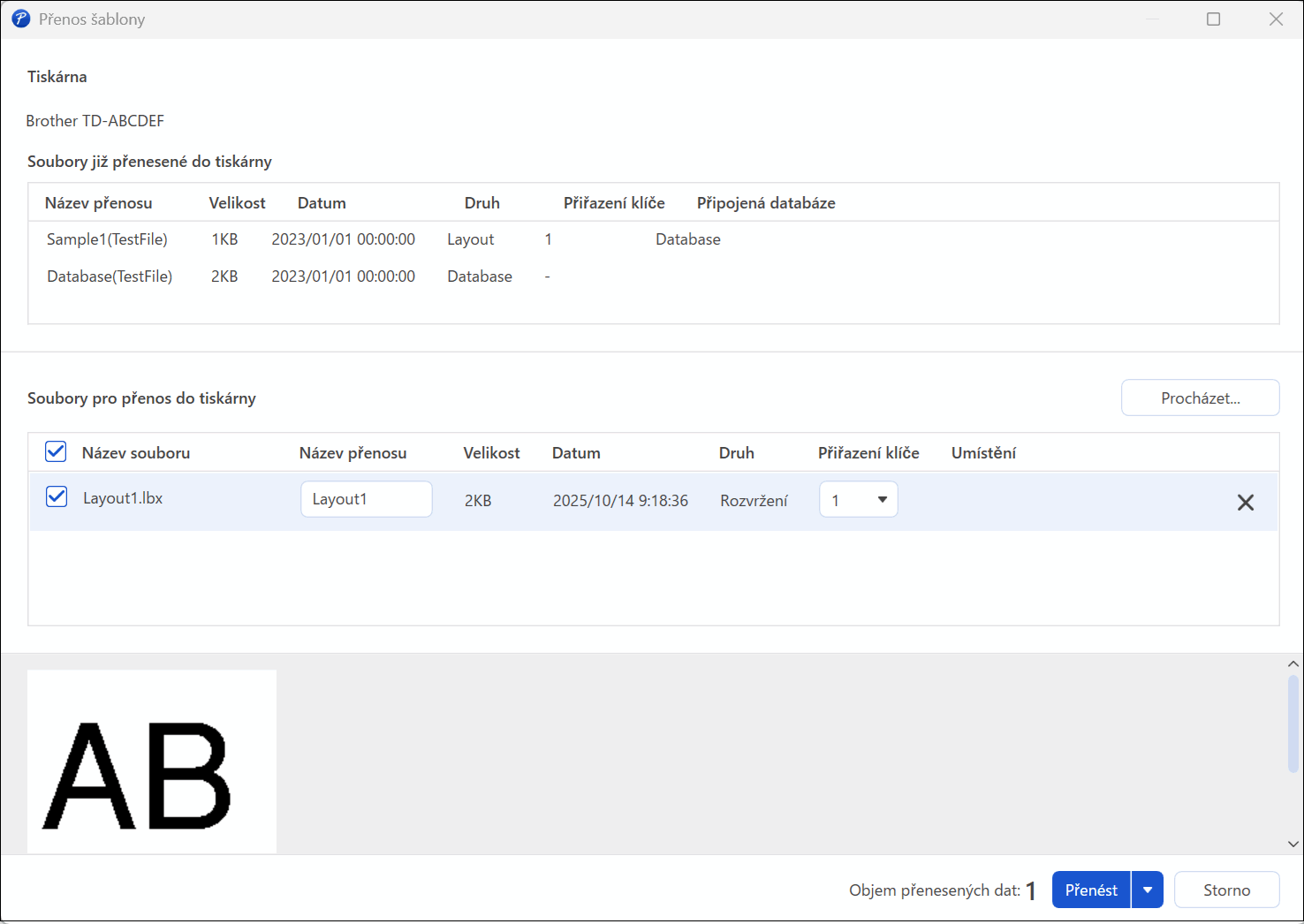
Task: Maximize the Přenos šablony window
Action: (1213, 19)
